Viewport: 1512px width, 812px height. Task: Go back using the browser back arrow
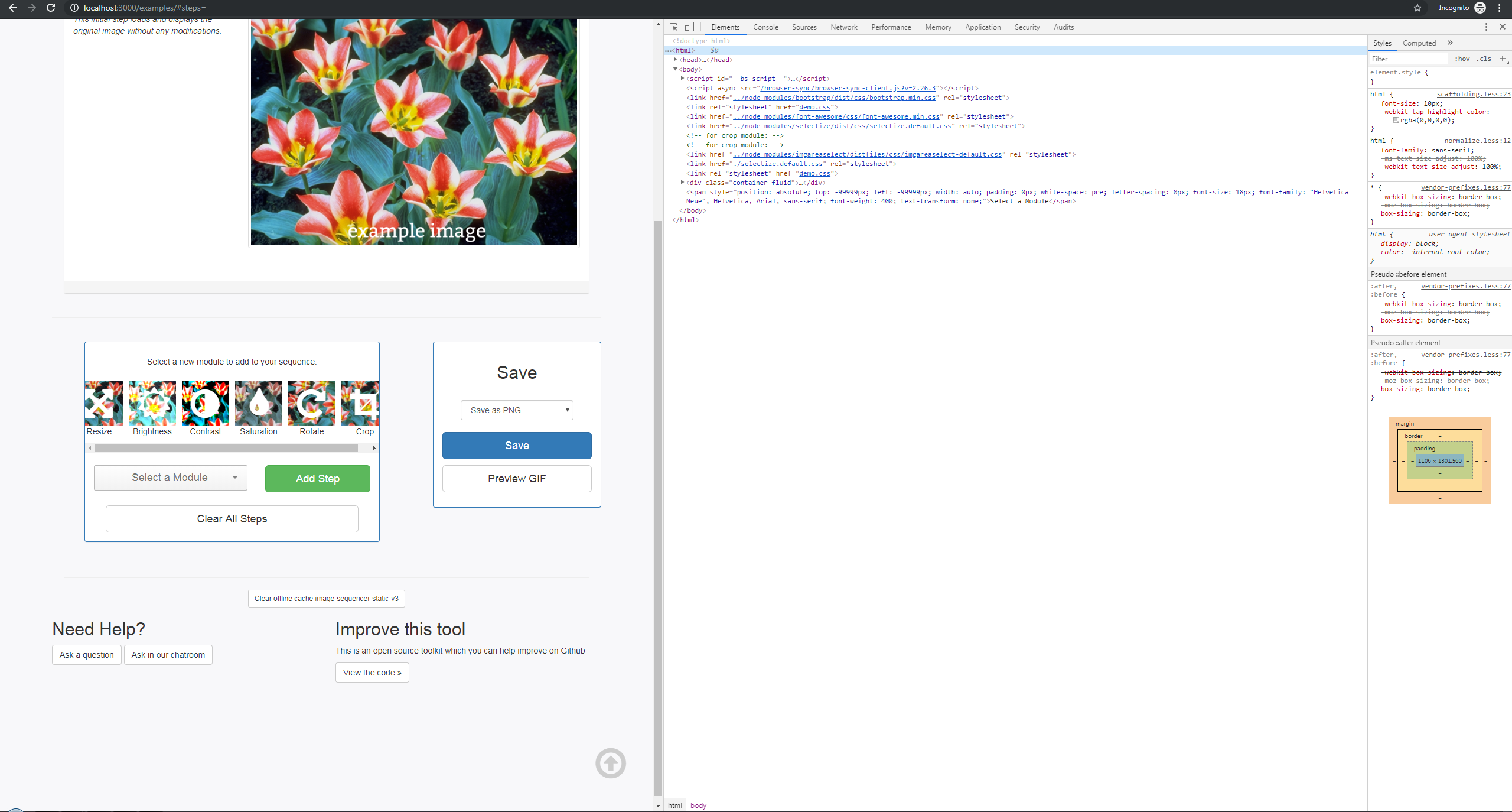click(x=13, y=8)
